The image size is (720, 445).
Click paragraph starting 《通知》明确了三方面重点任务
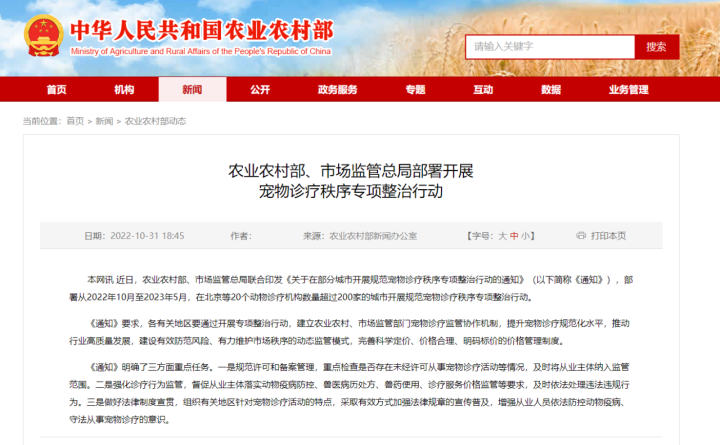coord(349,393)
